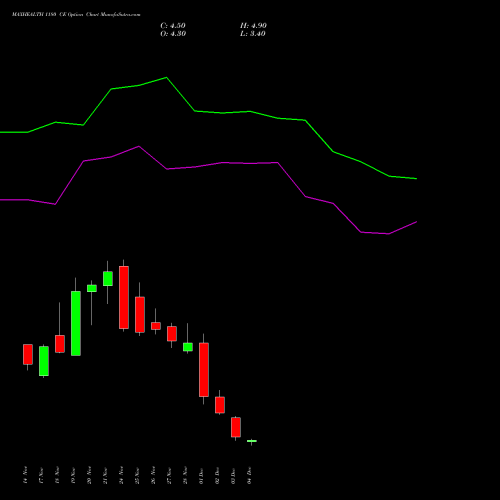This screenshot has width=500, height=500.
Task: Click the peak of the purple indicator line
Action: [139, 146]
